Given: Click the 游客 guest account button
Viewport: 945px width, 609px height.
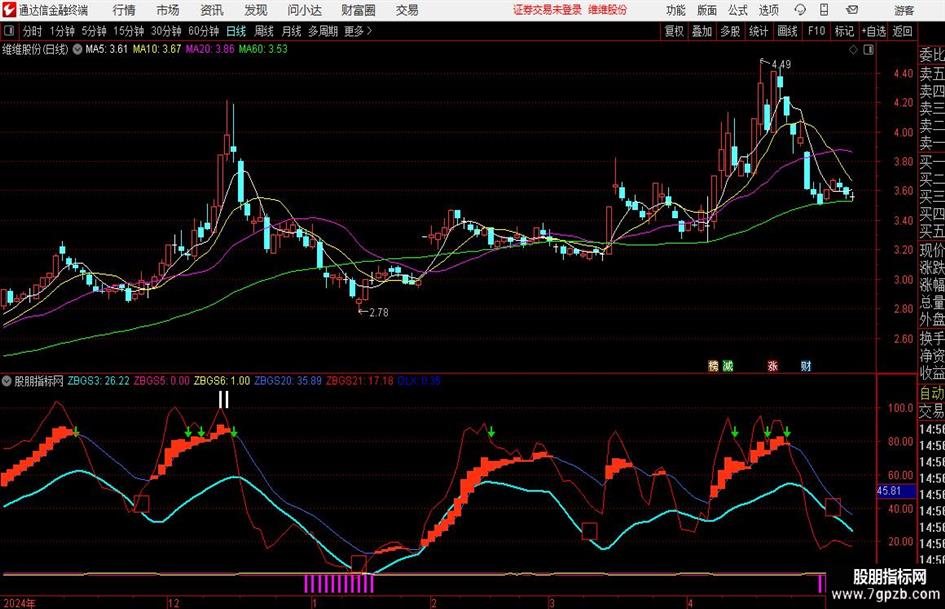Looking at the screenshot, I should (x=904, y=11).
